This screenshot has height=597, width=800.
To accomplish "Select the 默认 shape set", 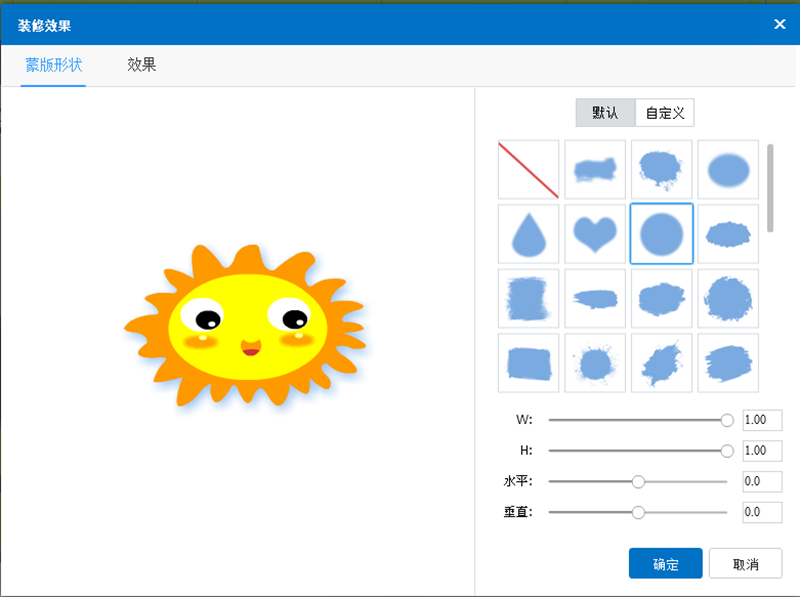I will [x=605, y=113].
